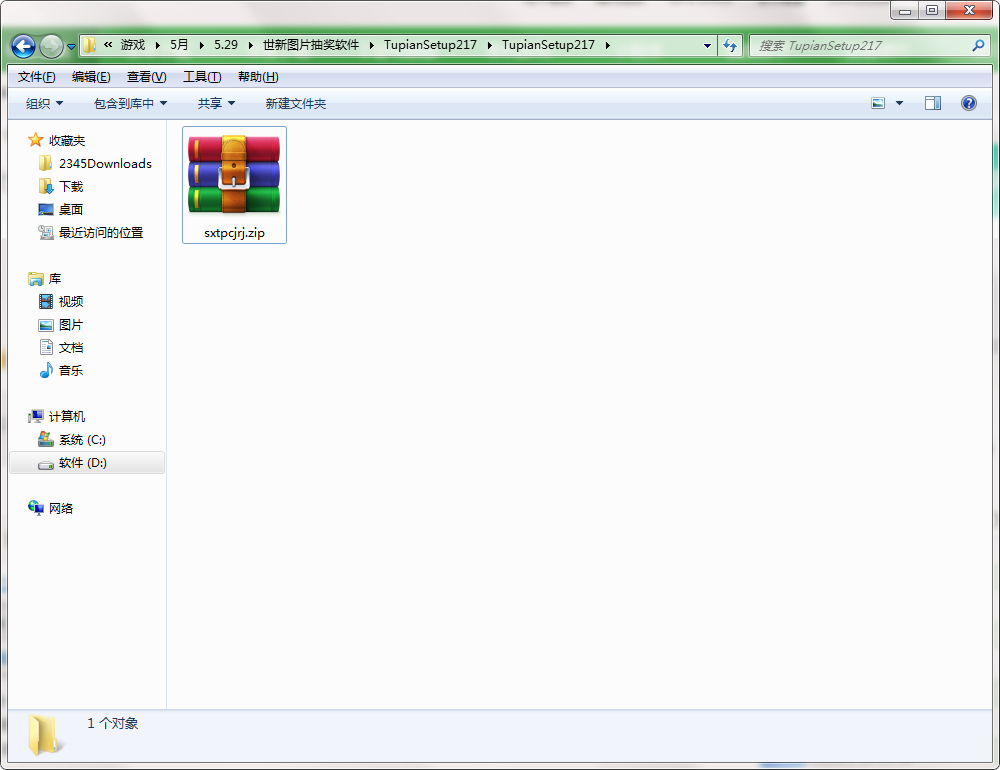This screenshot has height=770, width=1000.
Task: Click the 5.29 breadcrumb segment
Action: (226, 45)
